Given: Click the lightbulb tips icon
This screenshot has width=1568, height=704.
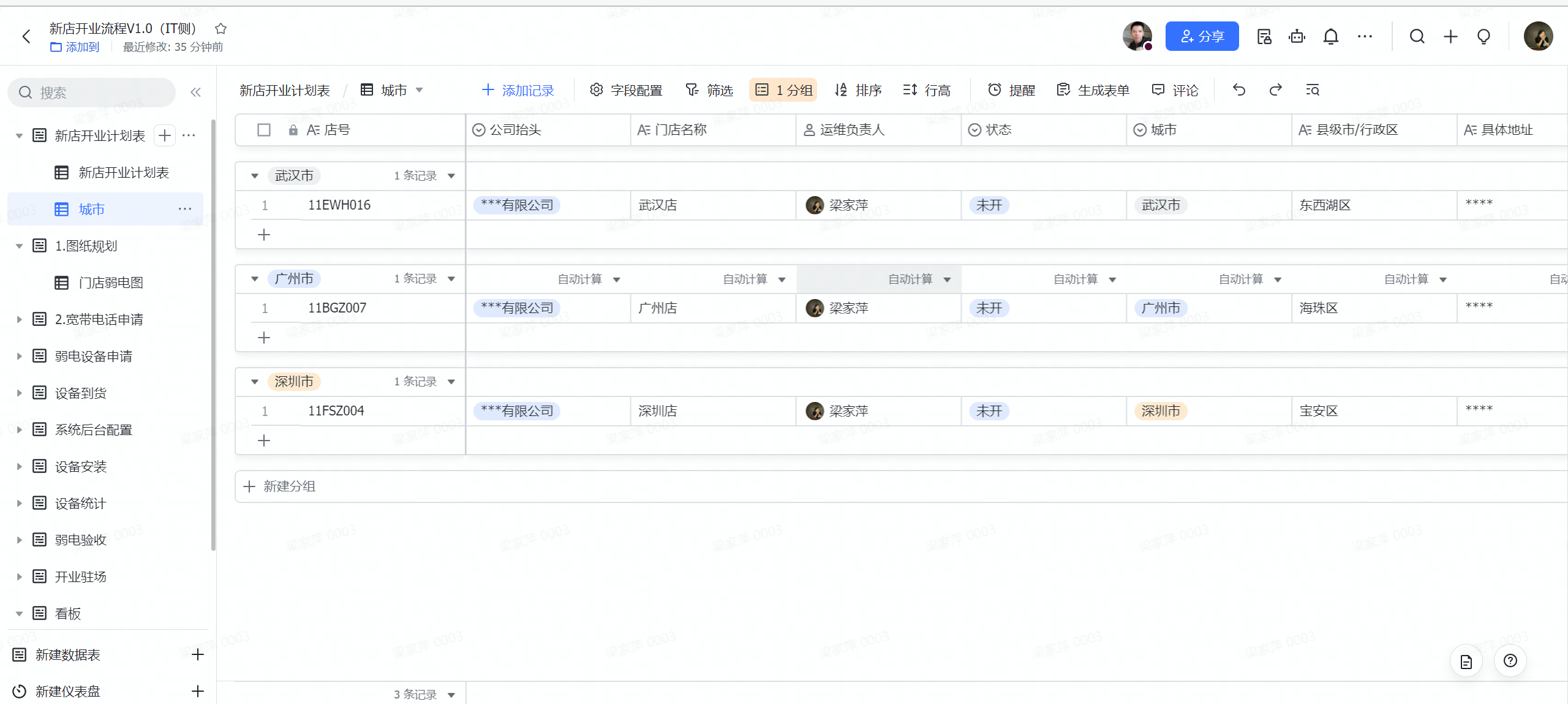Looking at the screenshot, I should coord(1483,37).
